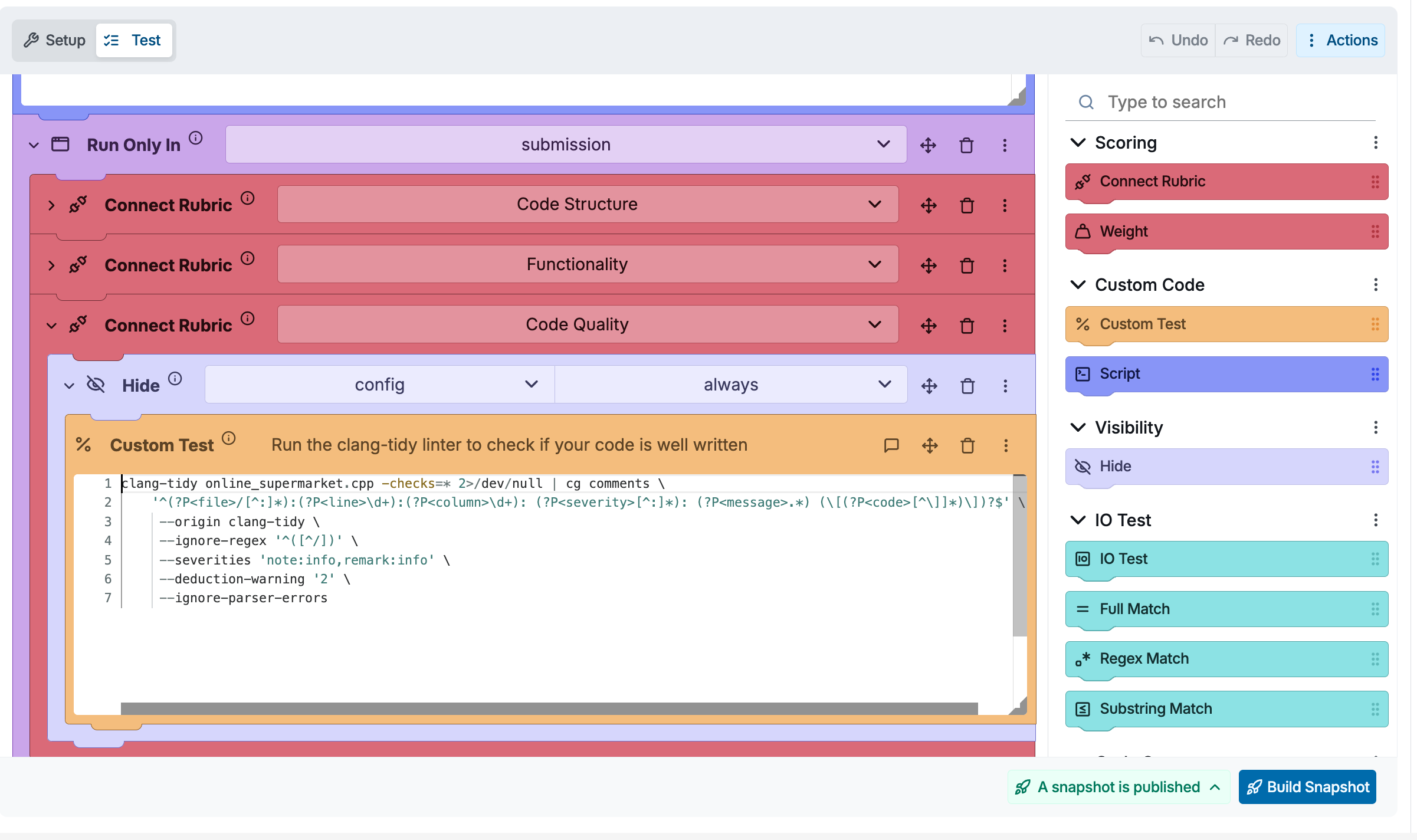Click move handle on Functionality rubric row

click(x=929, y=265)
